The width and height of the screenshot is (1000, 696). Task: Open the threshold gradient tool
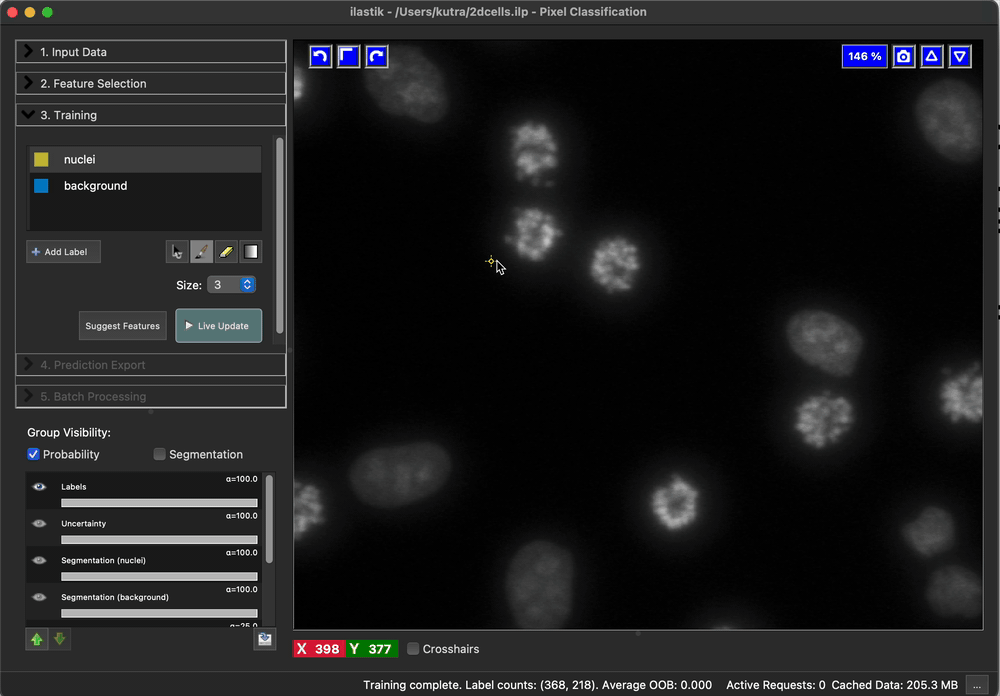[251, 252]
